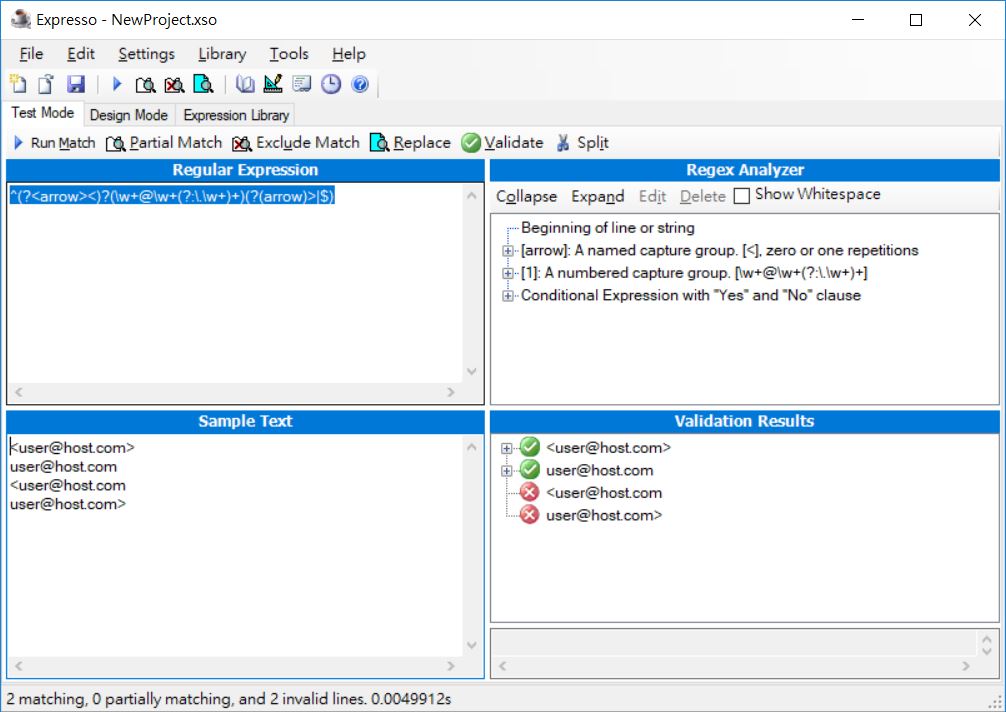This screenshot has height=712, width=1006.
Task: Click the Validate button
Action: coord(502,142)
